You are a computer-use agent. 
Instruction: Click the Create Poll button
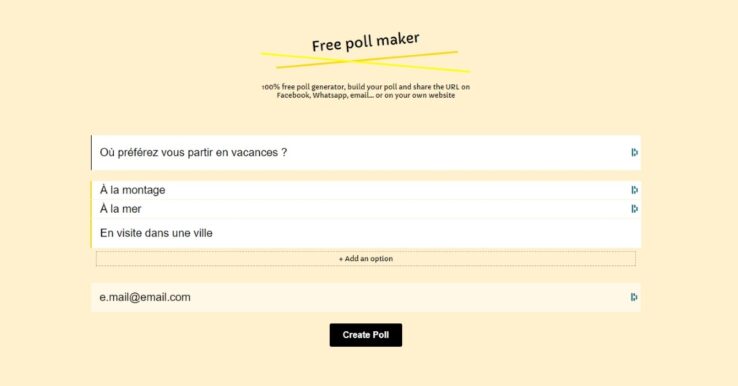click(366, 335)
